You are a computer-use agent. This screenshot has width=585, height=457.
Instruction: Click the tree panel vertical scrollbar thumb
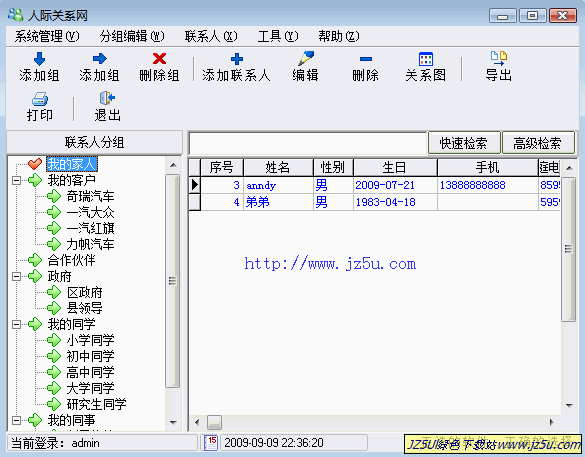pyautogui.click(x=173, y=281)
